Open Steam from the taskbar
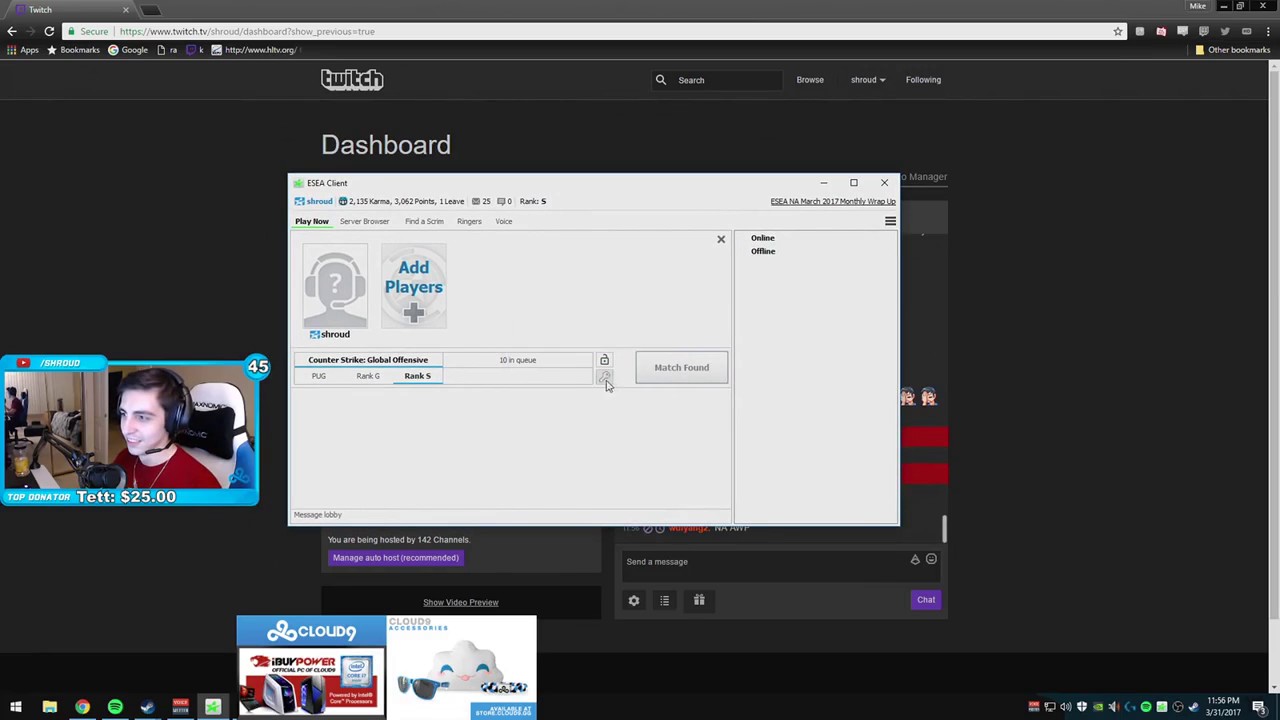Viewport: 1280px width, 720px height. (147, 707)
